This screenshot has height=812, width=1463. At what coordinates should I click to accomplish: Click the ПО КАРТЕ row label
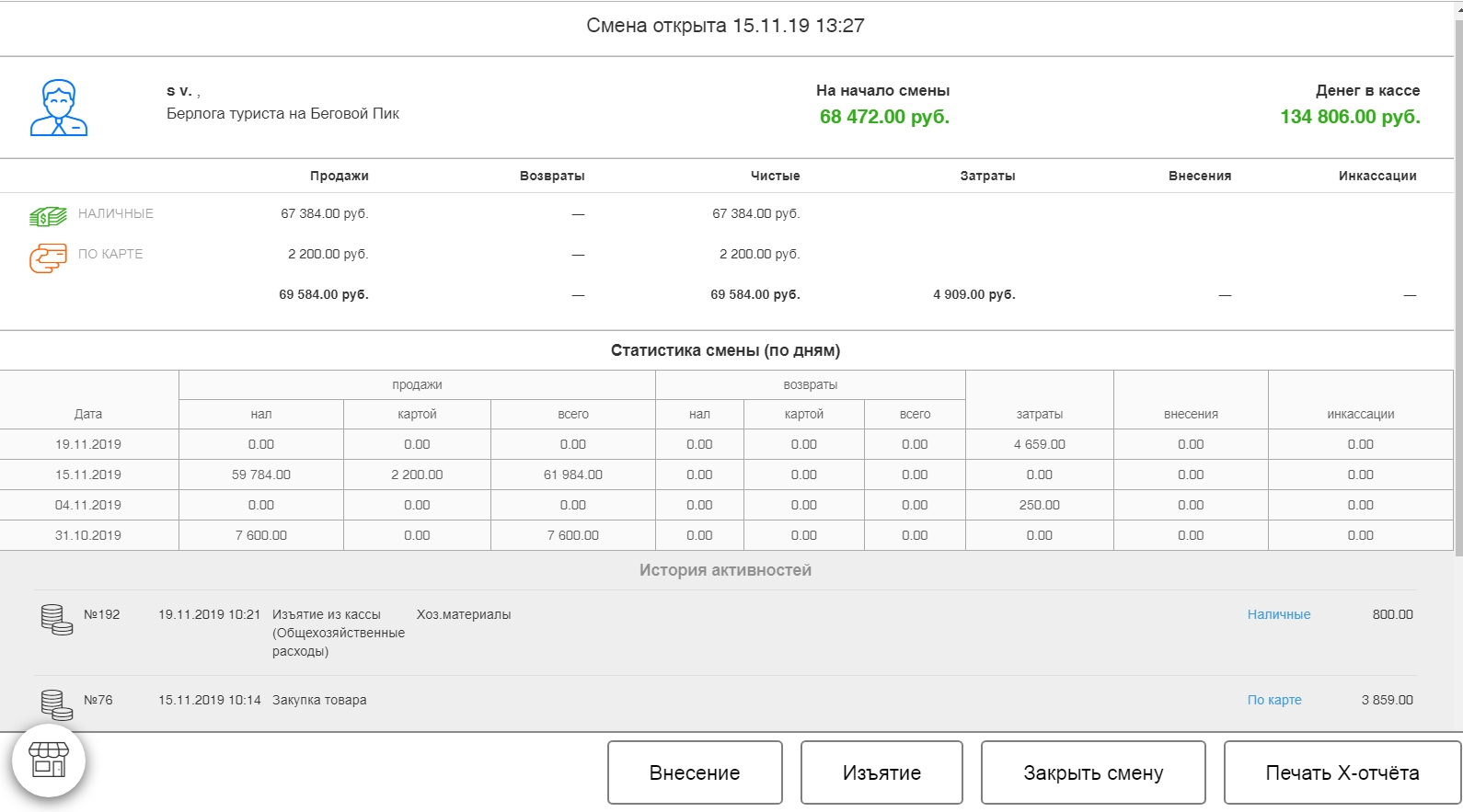click(x=110, y=254)
